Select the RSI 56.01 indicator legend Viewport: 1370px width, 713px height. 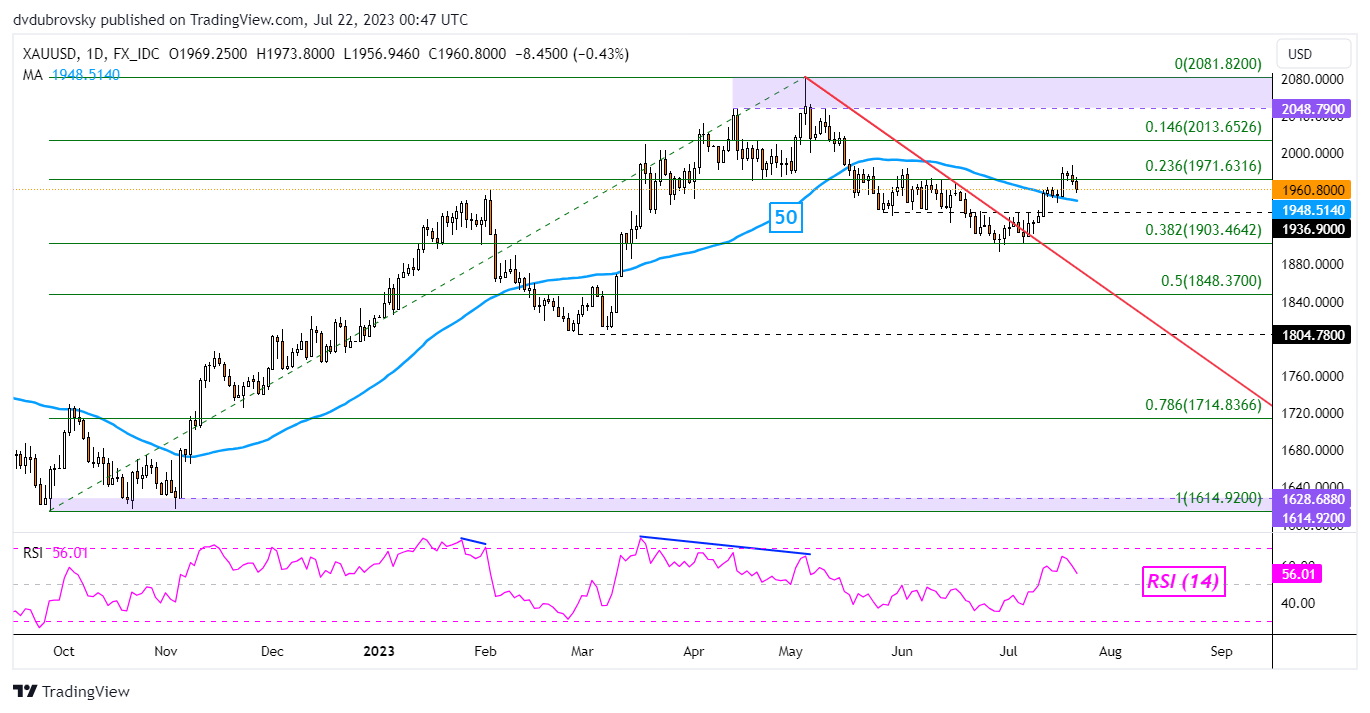[55, 552]
